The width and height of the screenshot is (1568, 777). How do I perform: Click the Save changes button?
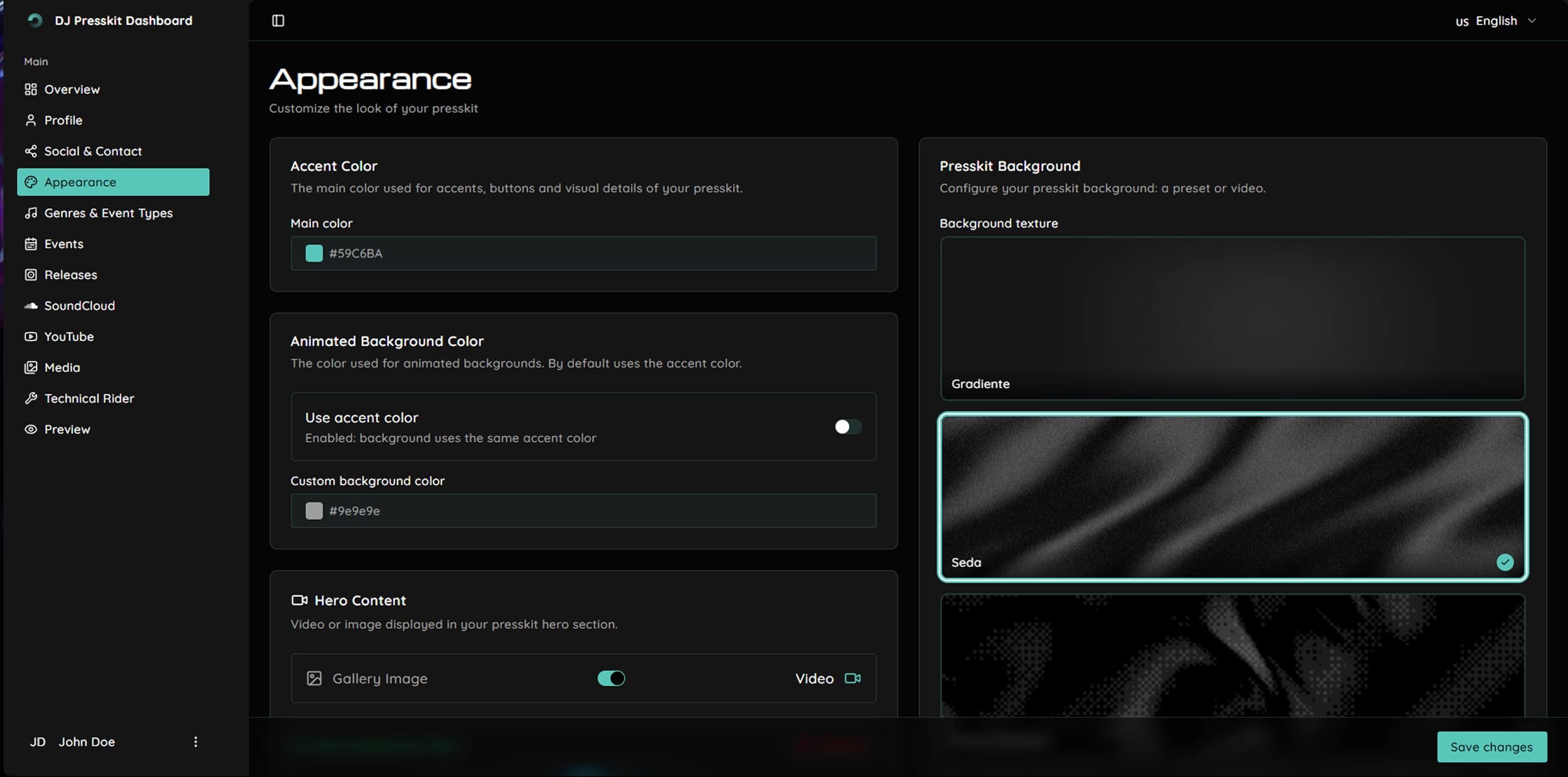click(x=1491, y=747)
